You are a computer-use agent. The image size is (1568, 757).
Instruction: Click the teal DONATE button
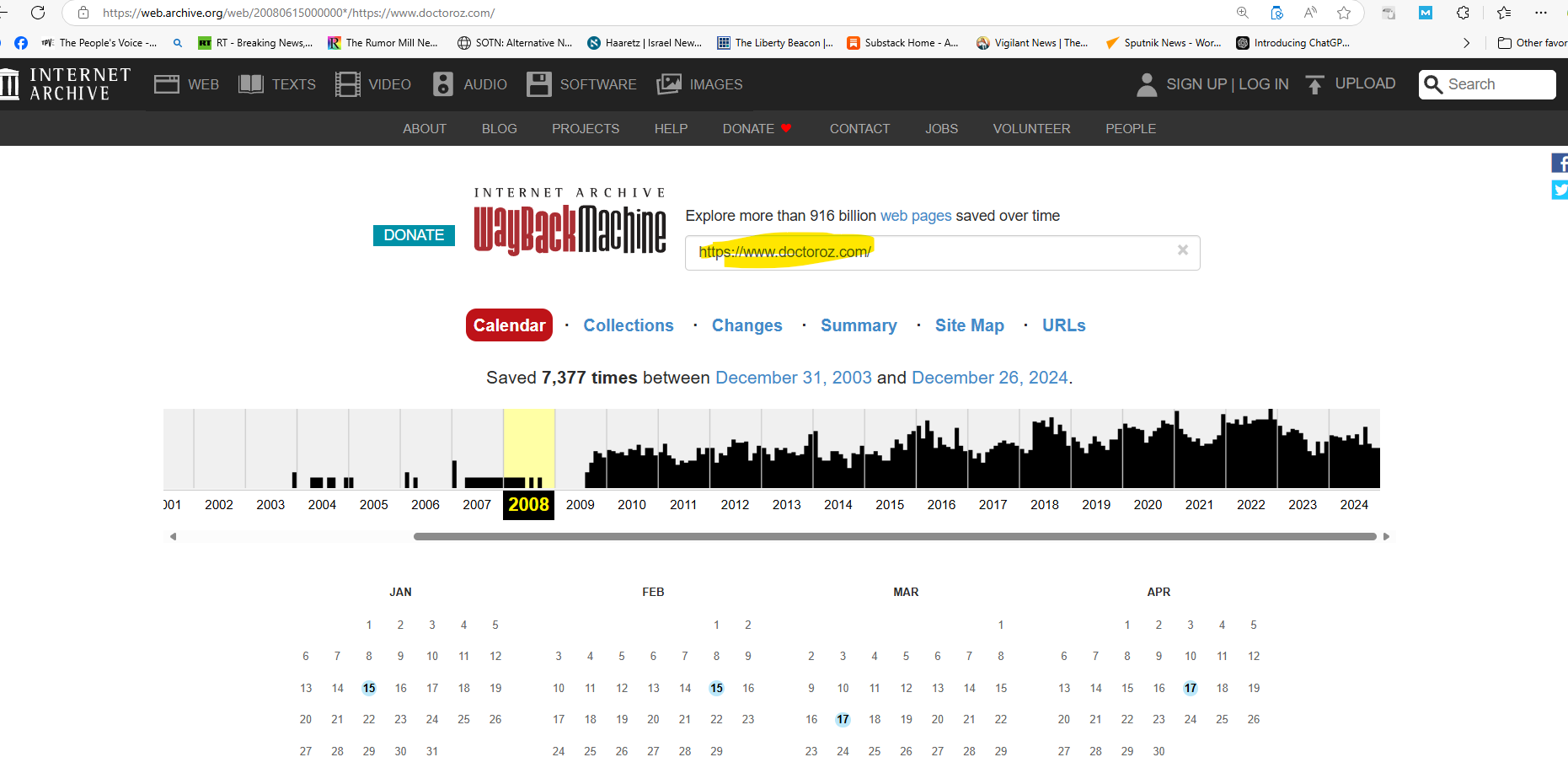(414, 235)
